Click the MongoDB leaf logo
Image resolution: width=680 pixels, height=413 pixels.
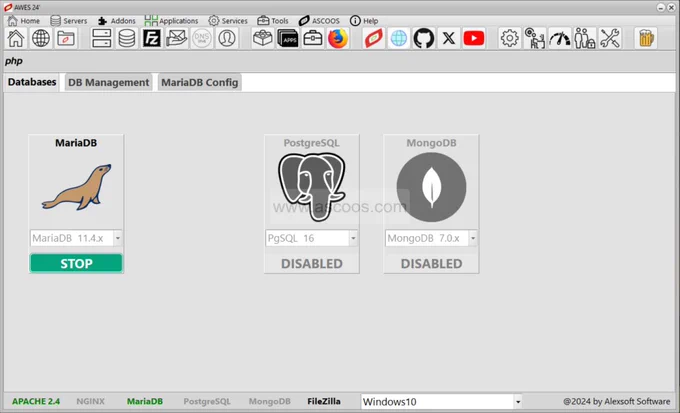click(432, 187)
